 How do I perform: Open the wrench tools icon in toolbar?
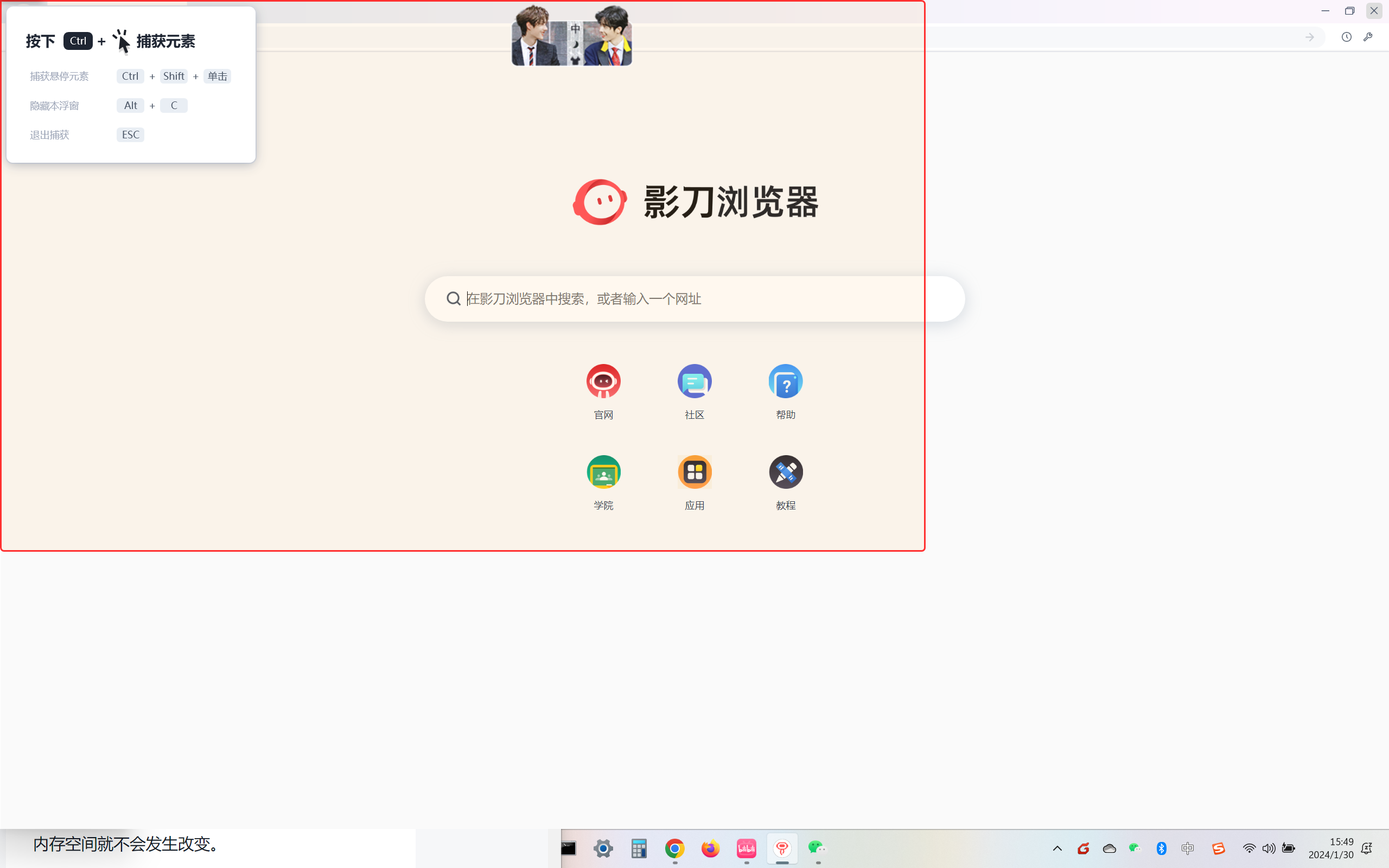pos(1368,37)
